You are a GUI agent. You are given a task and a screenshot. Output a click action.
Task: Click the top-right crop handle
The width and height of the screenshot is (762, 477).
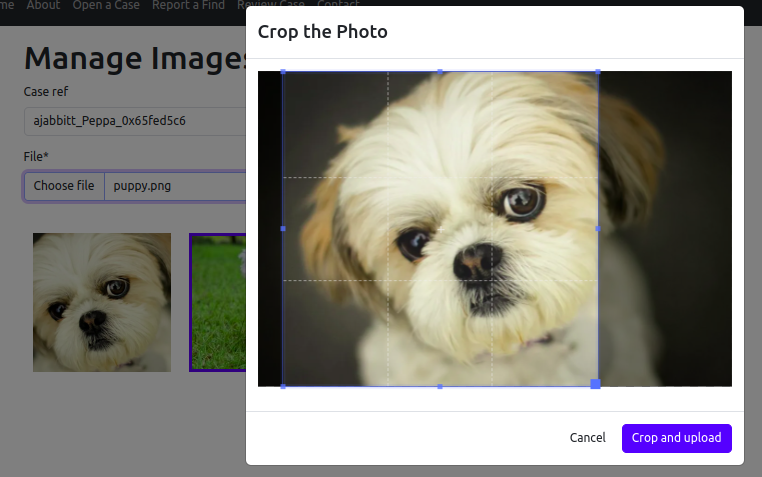pyautogui.click(x=598, y=72)
